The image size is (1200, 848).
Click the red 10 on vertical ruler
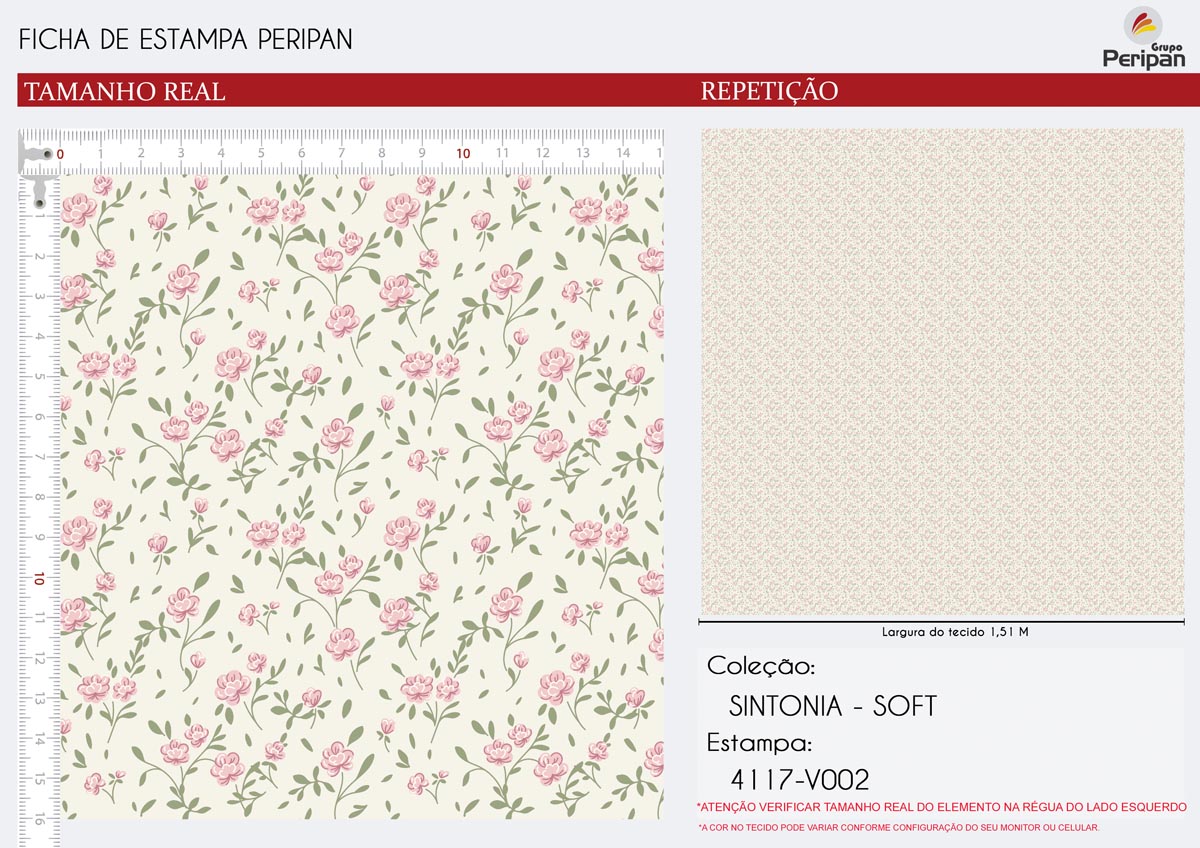point(39,579)
